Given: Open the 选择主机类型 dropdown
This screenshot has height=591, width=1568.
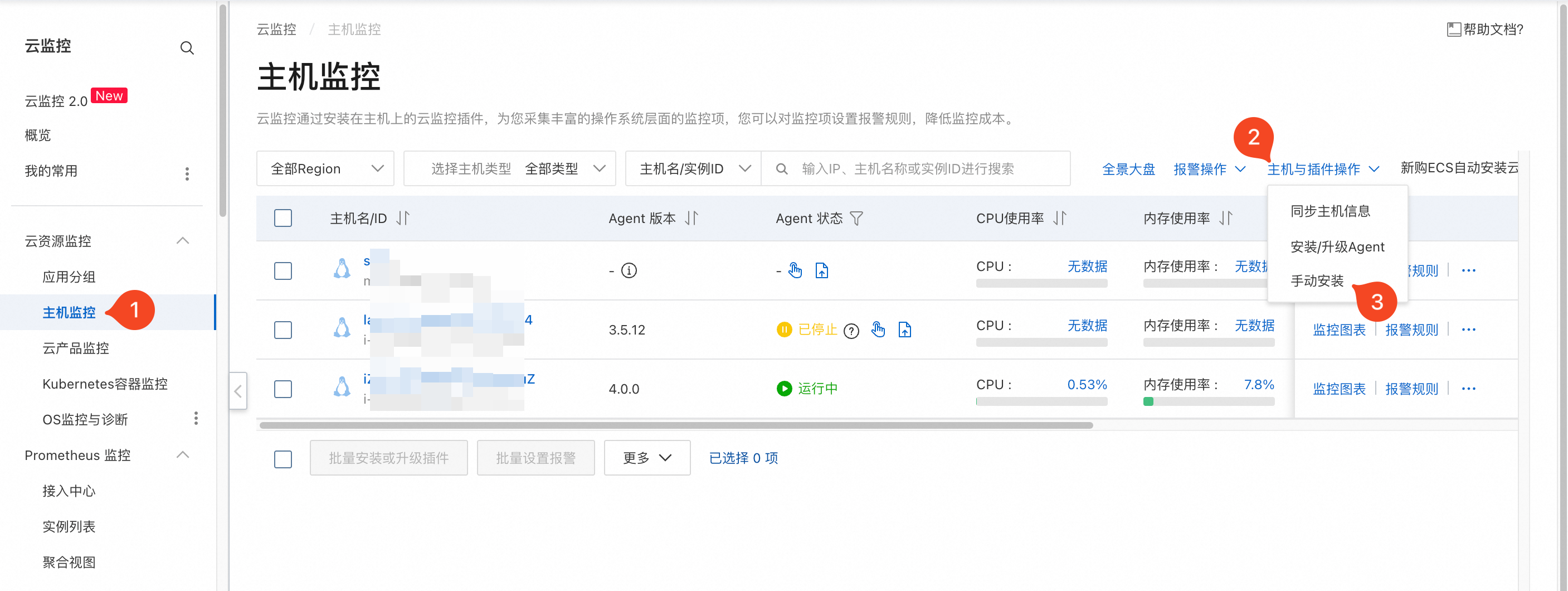Looking at the screenshot, I should [509, 169].
